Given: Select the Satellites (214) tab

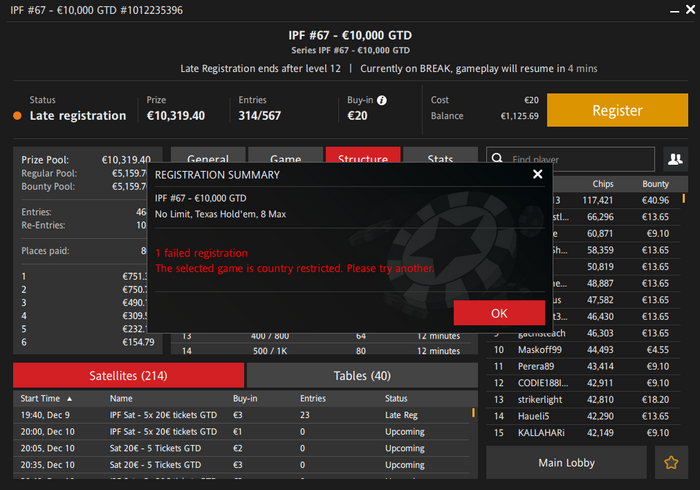Looking at the screenshot, I should pos(129,375).
